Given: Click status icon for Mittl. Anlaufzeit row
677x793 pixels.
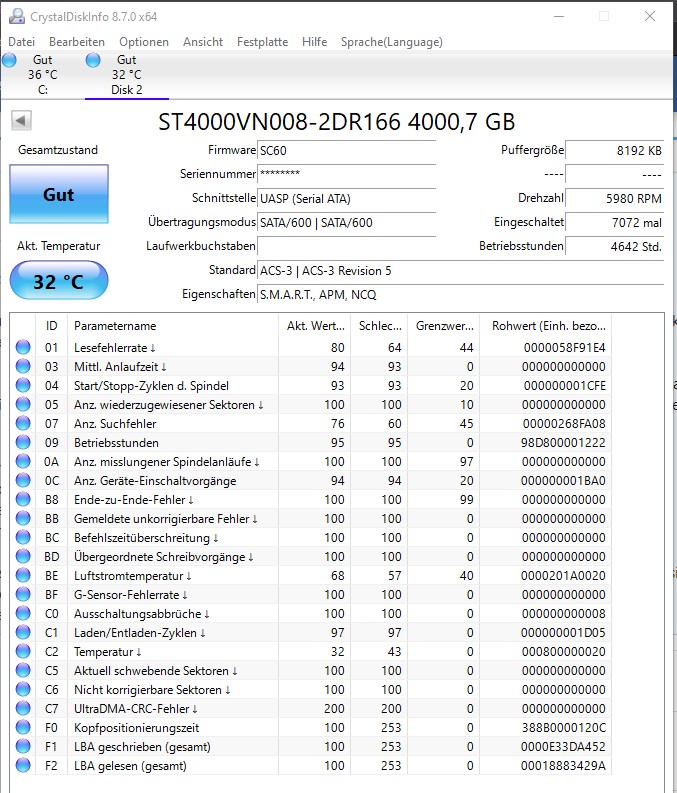Looking at the screenshot, I should [23, 366].
